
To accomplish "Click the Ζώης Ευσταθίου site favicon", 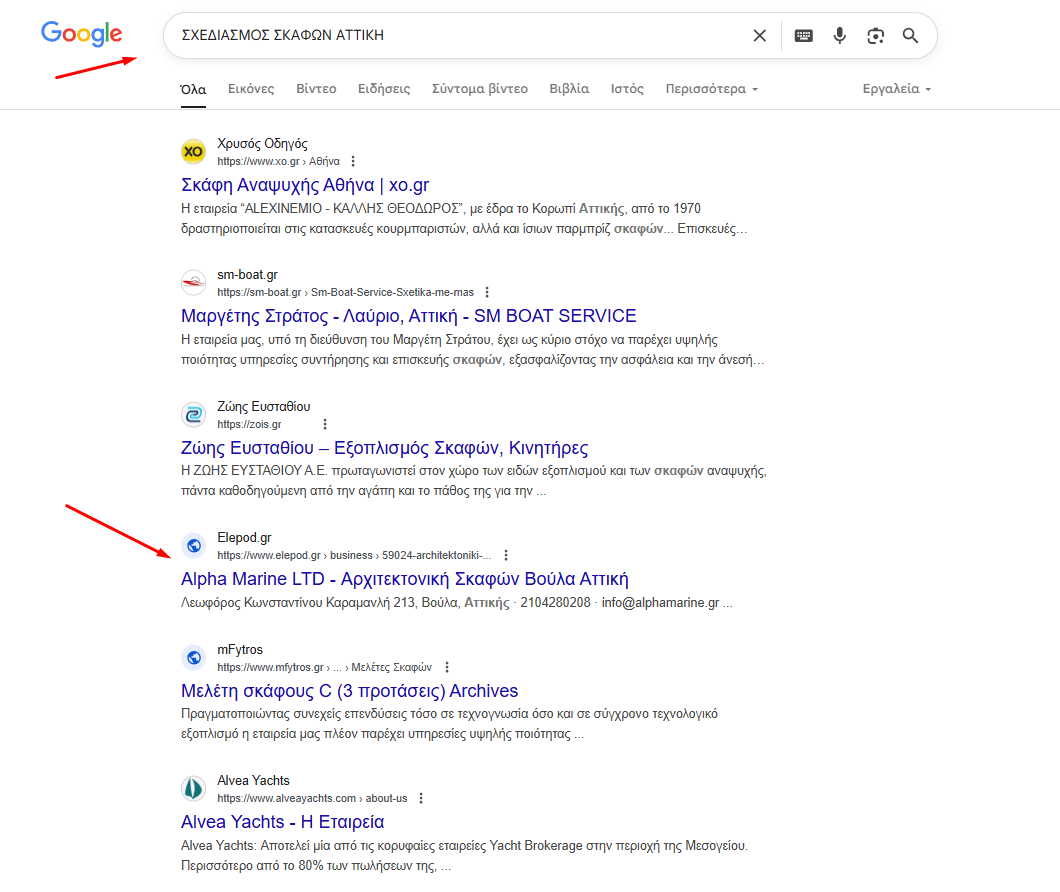I will (x=193, y=414).
